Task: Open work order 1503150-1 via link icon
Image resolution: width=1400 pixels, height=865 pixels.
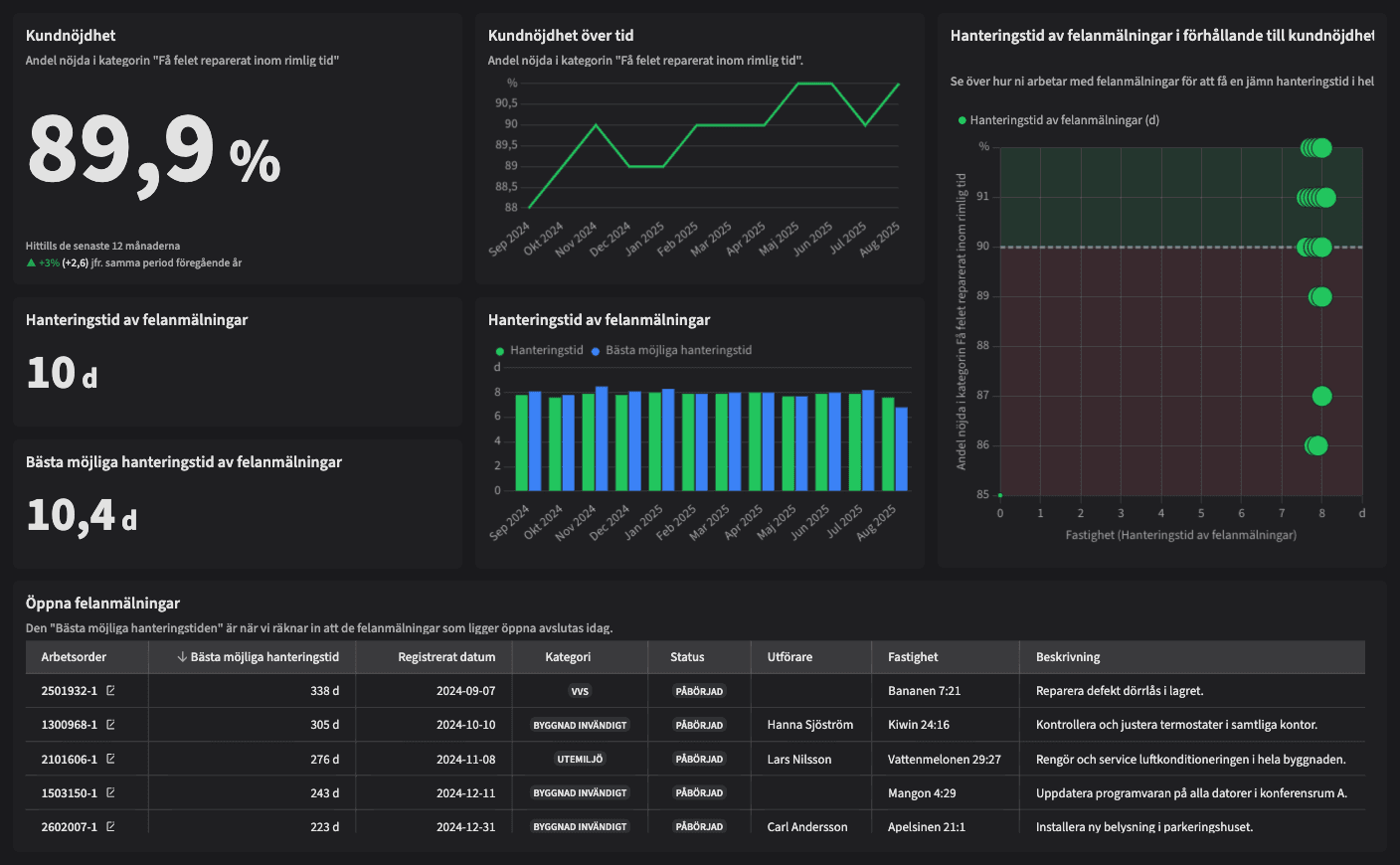Action: point(110,792)
